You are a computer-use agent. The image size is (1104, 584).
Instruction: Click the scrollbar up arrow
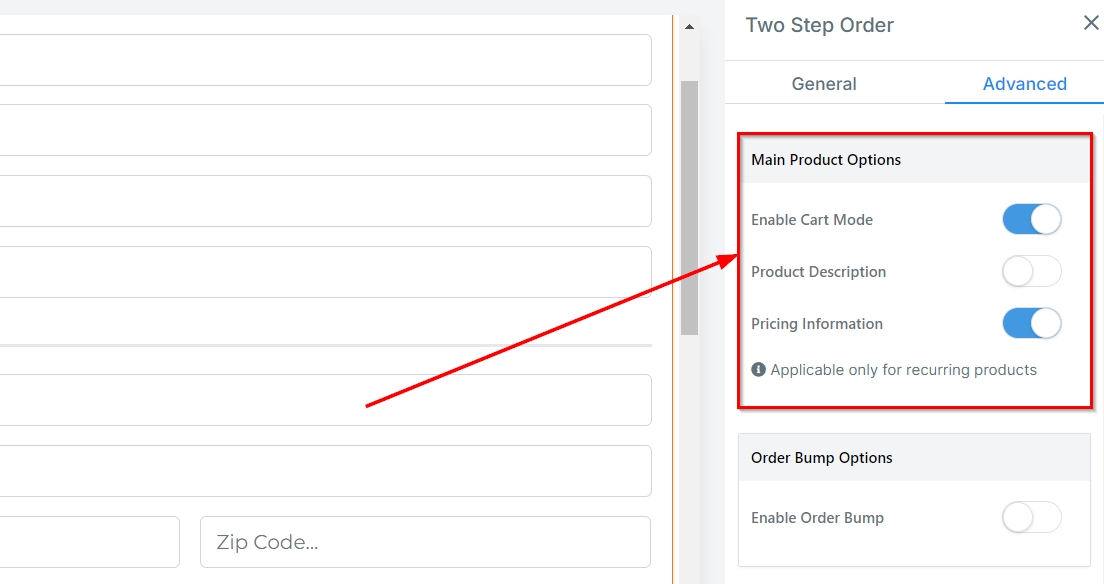(x=689, y=27)
